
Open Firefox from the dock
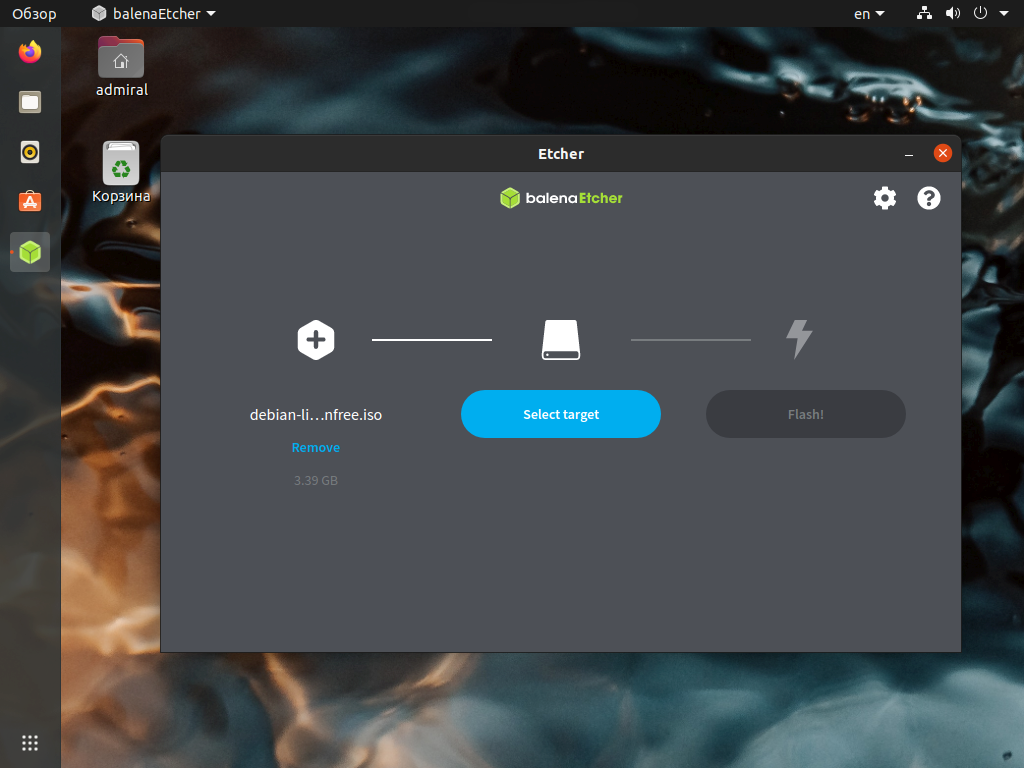pos(30,52)
